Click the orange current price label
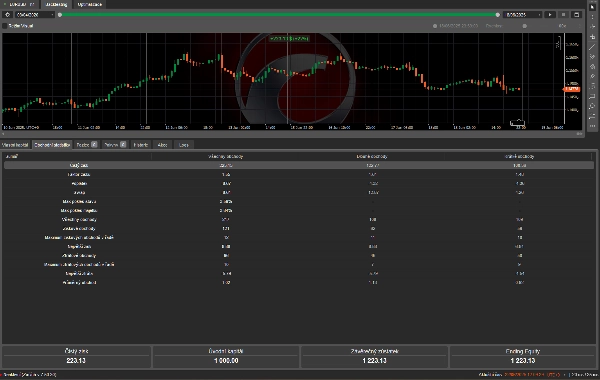The width and height of the screenshot is (600, 380). 572,89
